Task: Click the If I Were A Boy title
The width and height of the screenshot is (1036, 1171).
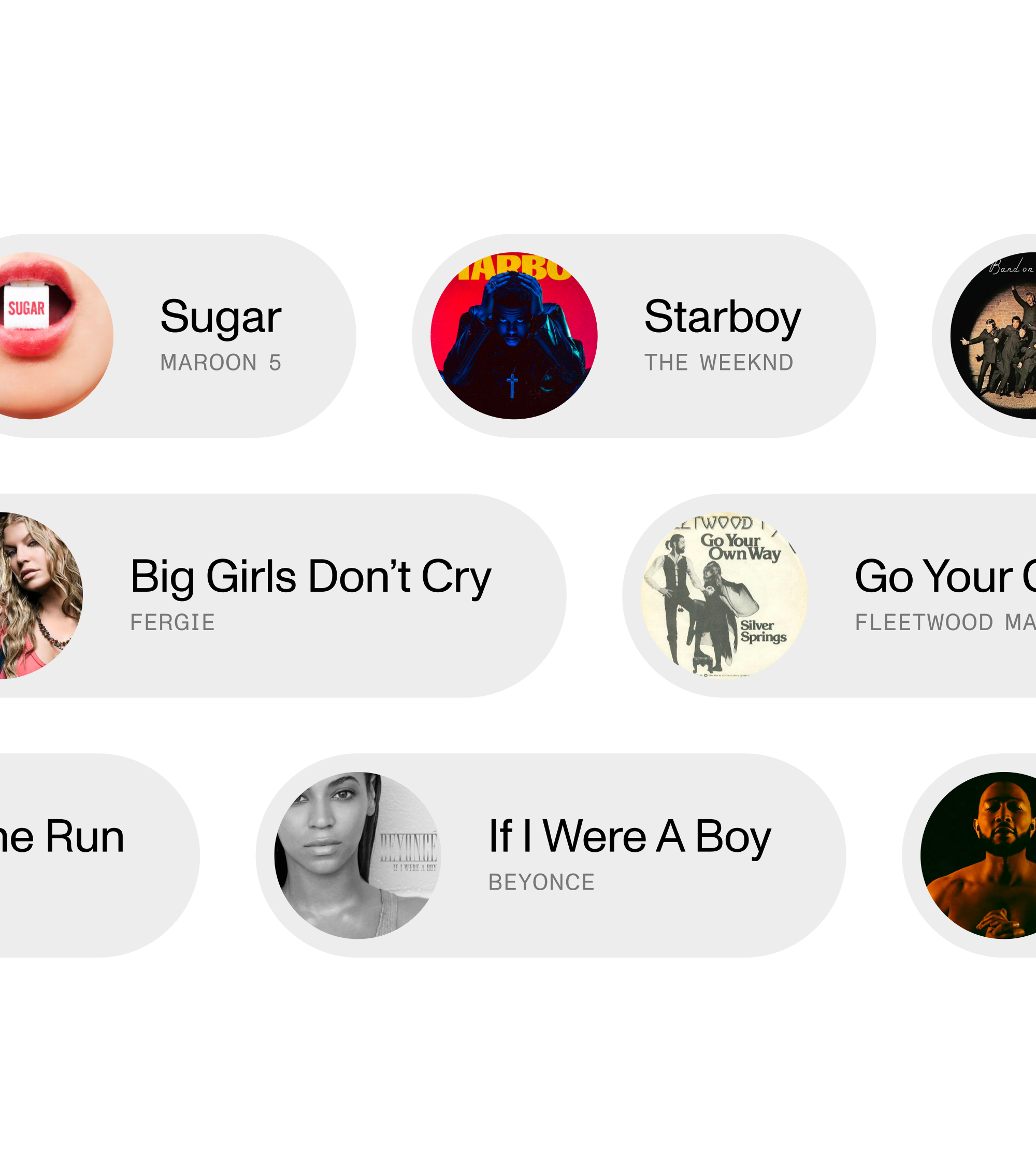Action: 630,837
